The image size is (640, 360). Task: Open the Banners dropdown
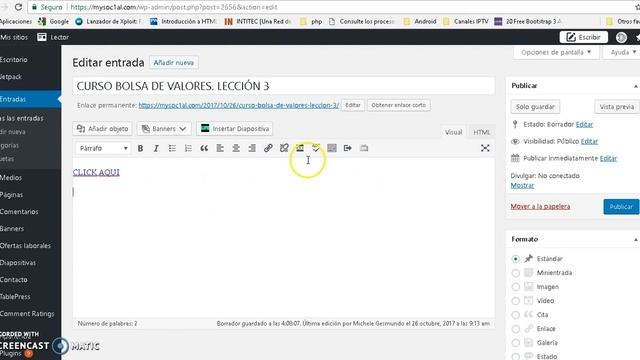pos(164,129)
